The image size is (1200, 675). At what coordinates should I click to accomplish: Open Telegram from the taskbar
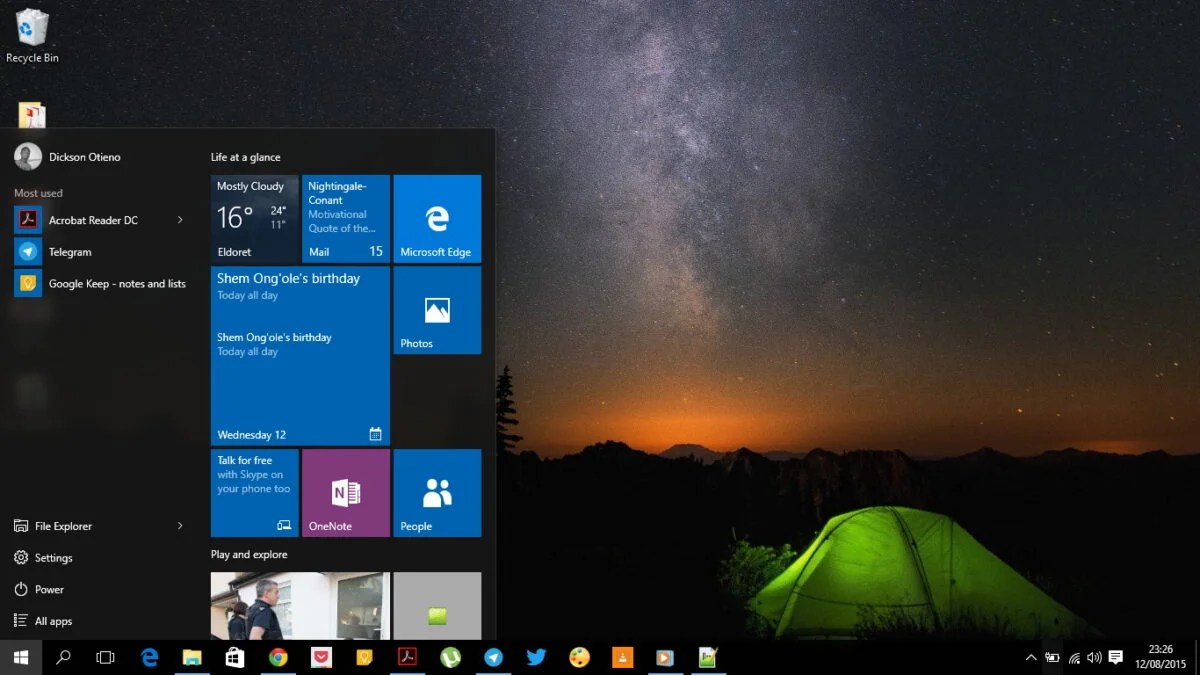click(x=493, y=657)
